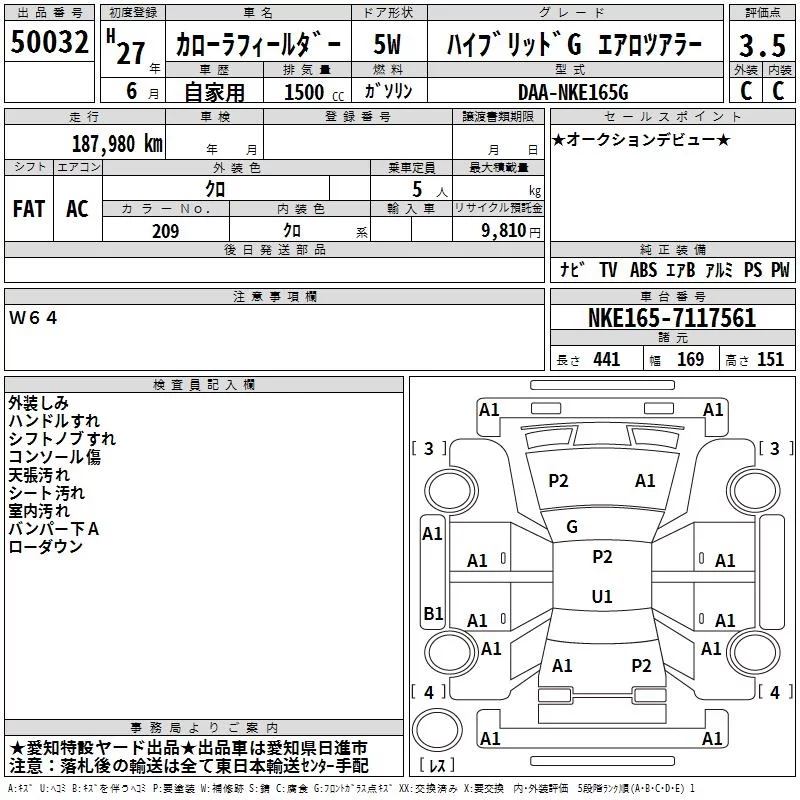Image resolution: width=800 pixels, height=800 pixels.
Task: Select the inspector note シート汚れ
Action: [x=46, y=493]
